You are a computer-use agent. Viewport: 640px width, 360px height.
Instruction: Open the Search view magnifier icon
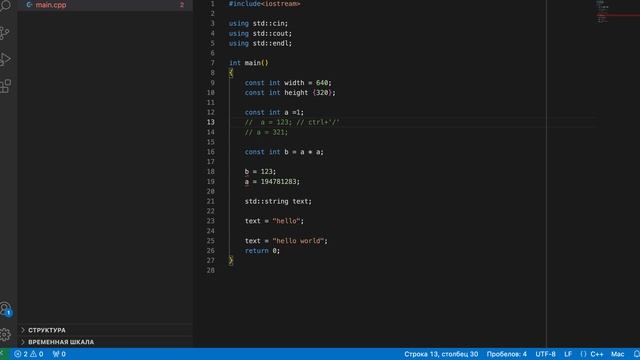[6, 5]
